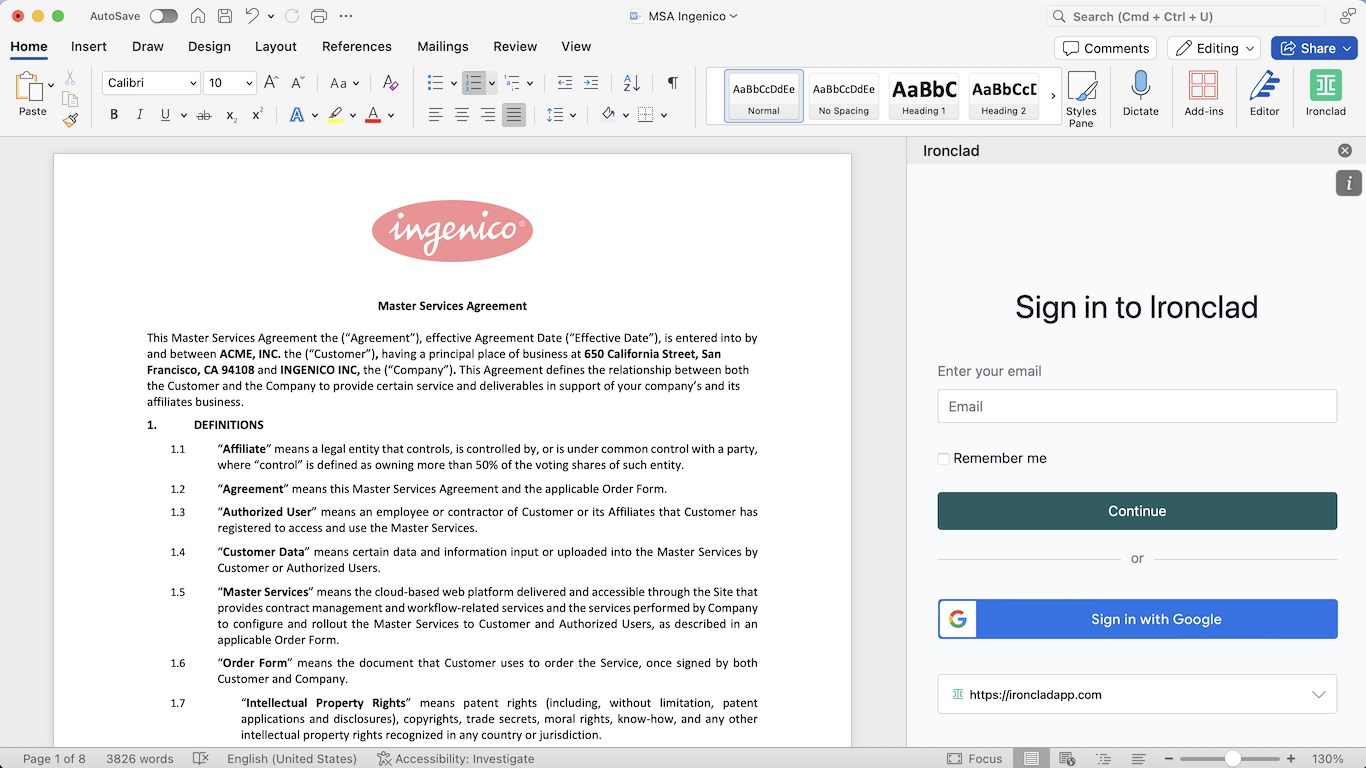Click the Format Painter brush icon
The image size is (1366, 768).
coord(70,119)
